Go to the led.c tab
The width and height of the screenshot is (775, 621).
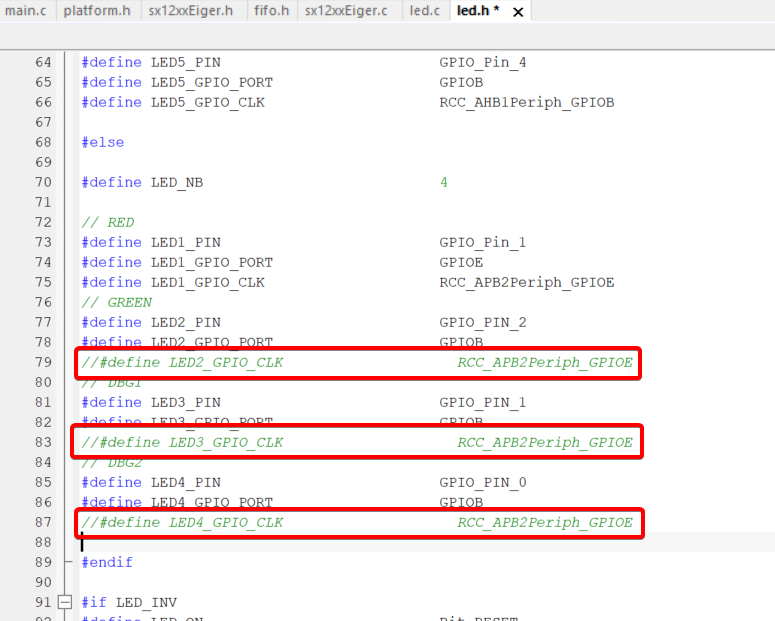[424, 11]
